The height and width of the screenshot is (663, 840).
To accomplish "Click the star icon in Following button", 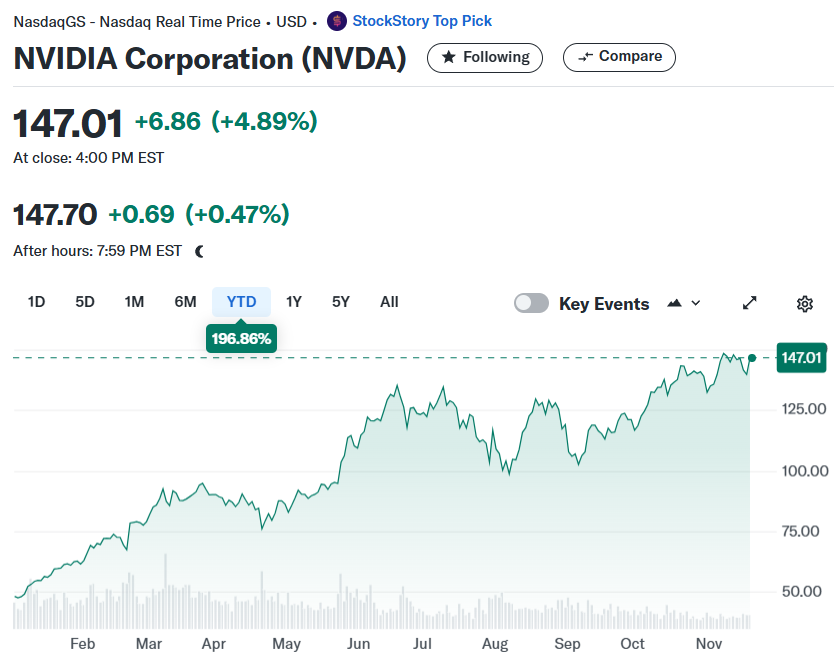I will (448, 57).
